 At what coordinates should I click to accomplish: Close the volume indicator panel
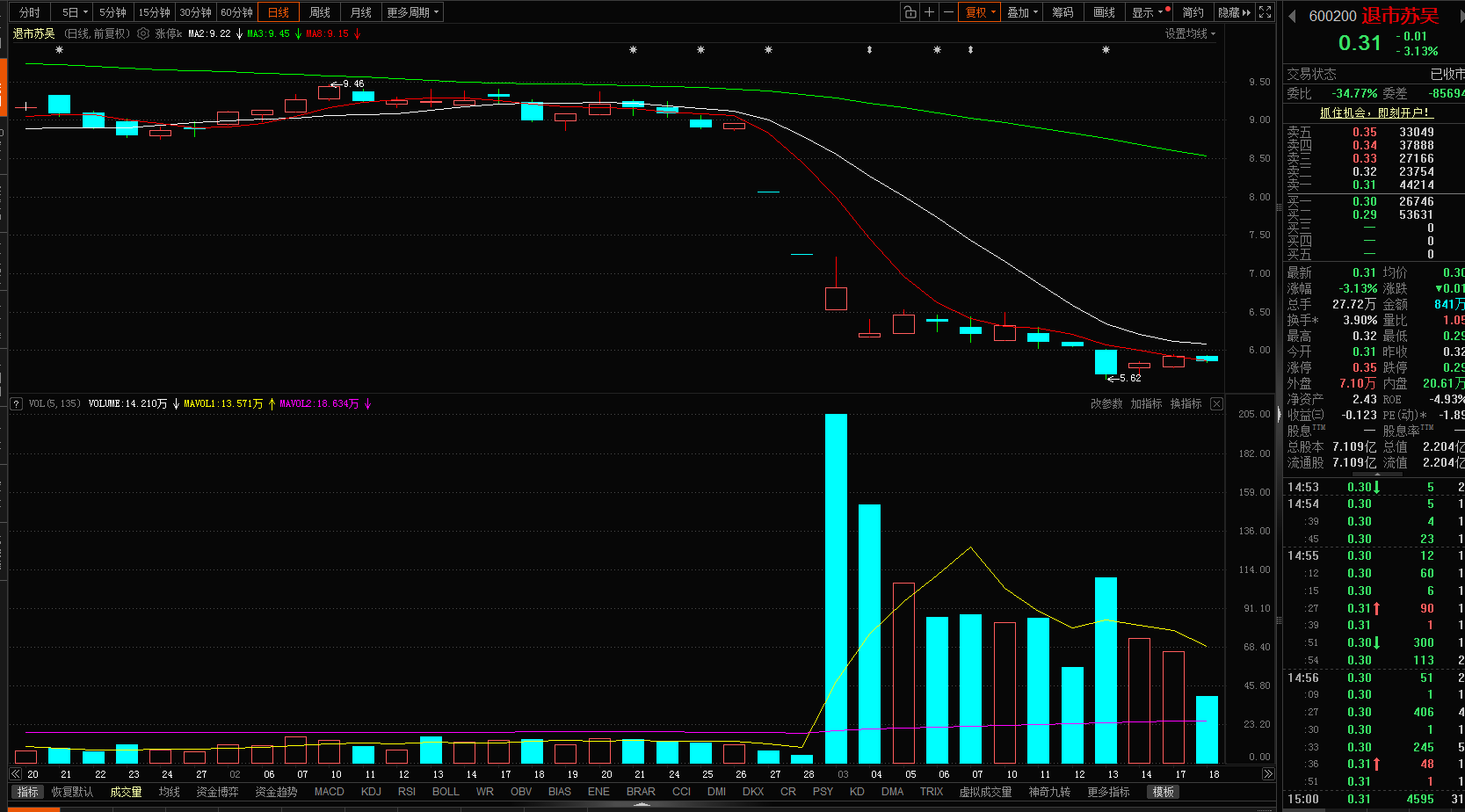coord(1216,403)
